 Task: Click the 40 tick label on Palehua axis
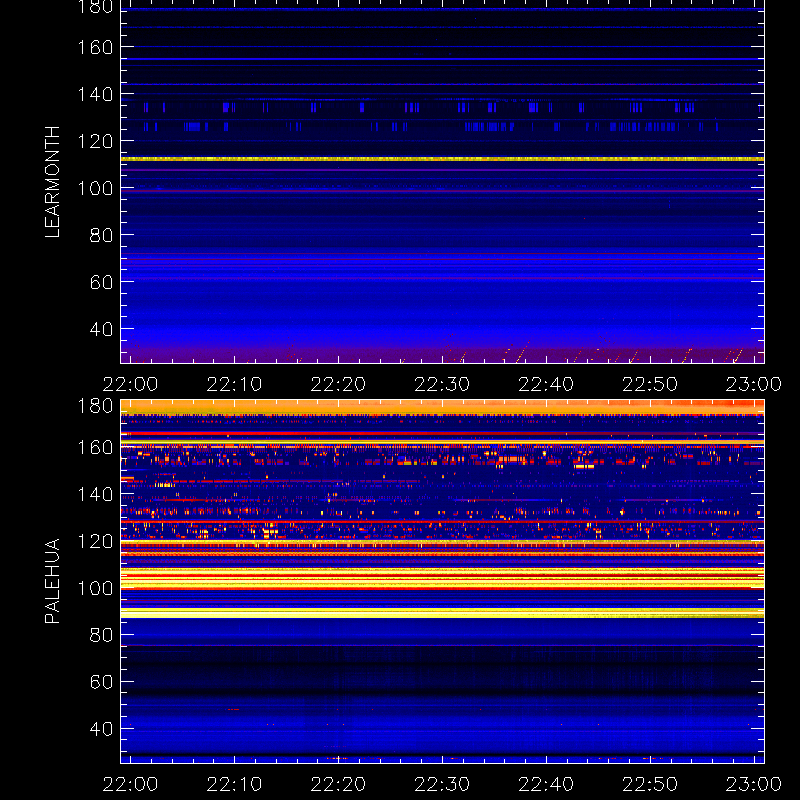(102, 729)
